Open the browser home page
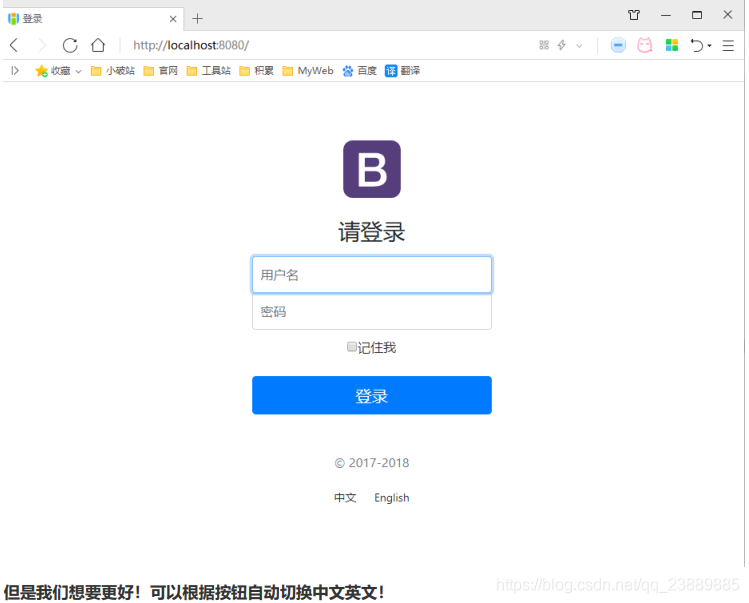The height and width of the screenshot is (603, 749). click(98, 45)
